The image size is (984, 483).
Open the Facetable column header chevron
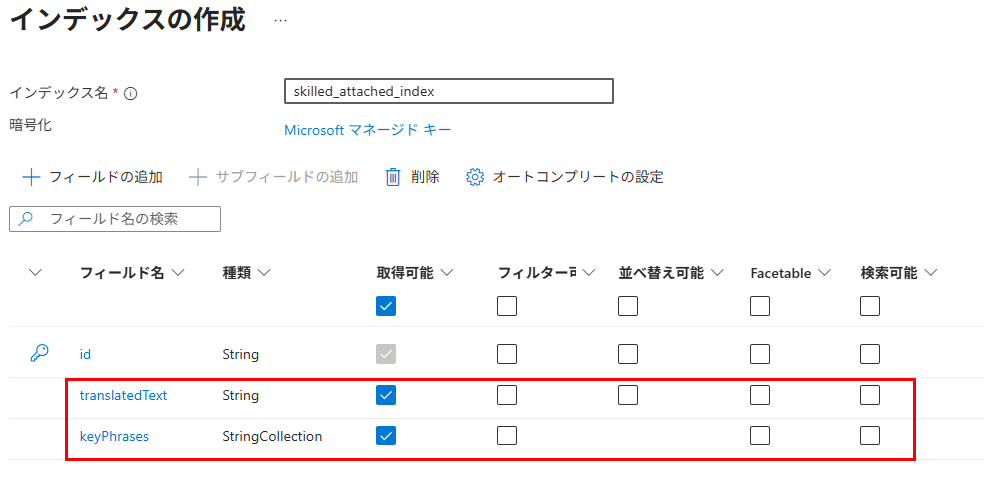[x=826, y=273]
